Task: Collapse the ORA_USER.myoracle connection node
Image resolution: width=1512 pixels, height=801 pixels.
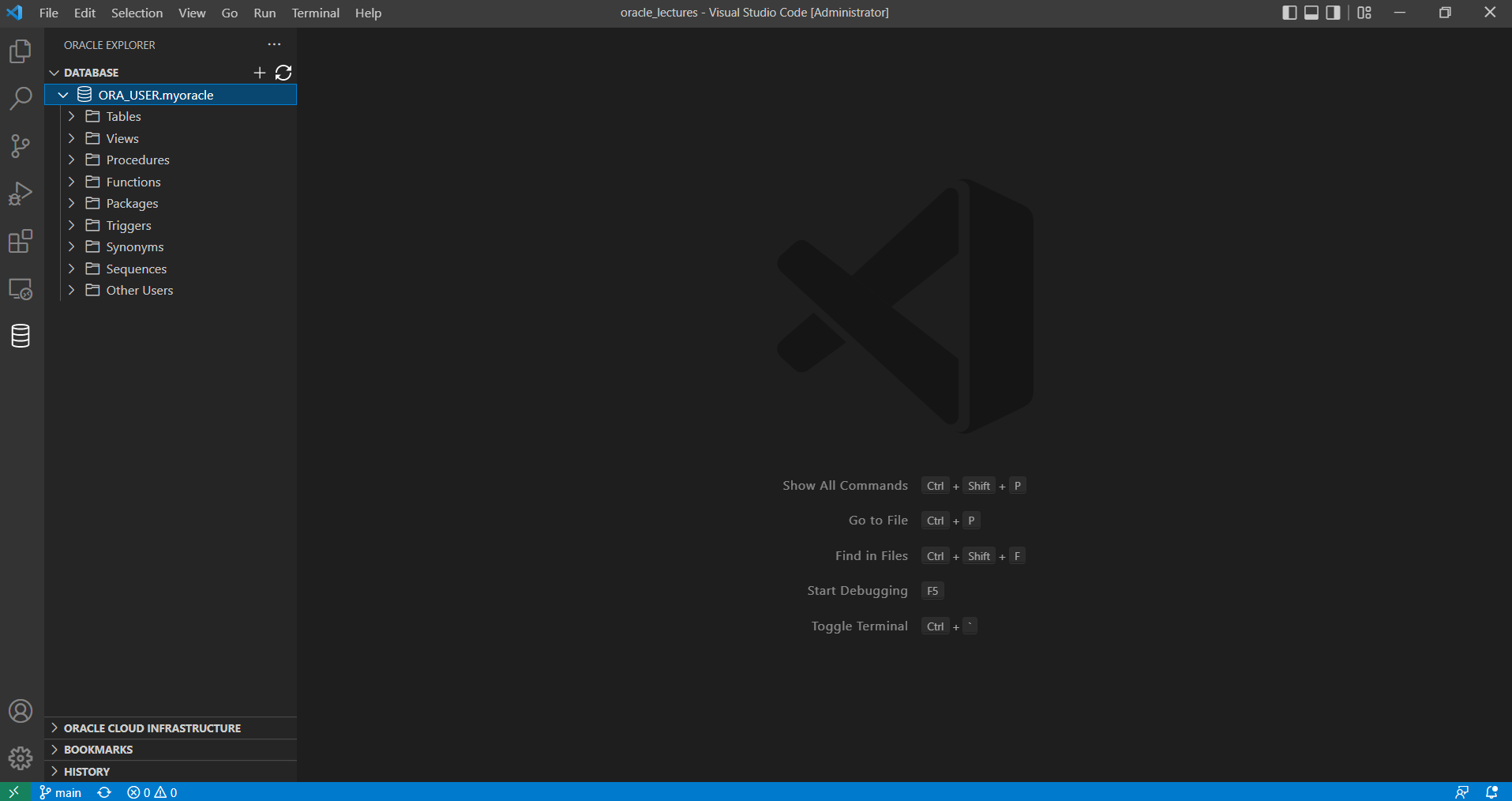Action: (x=63, y=95)
